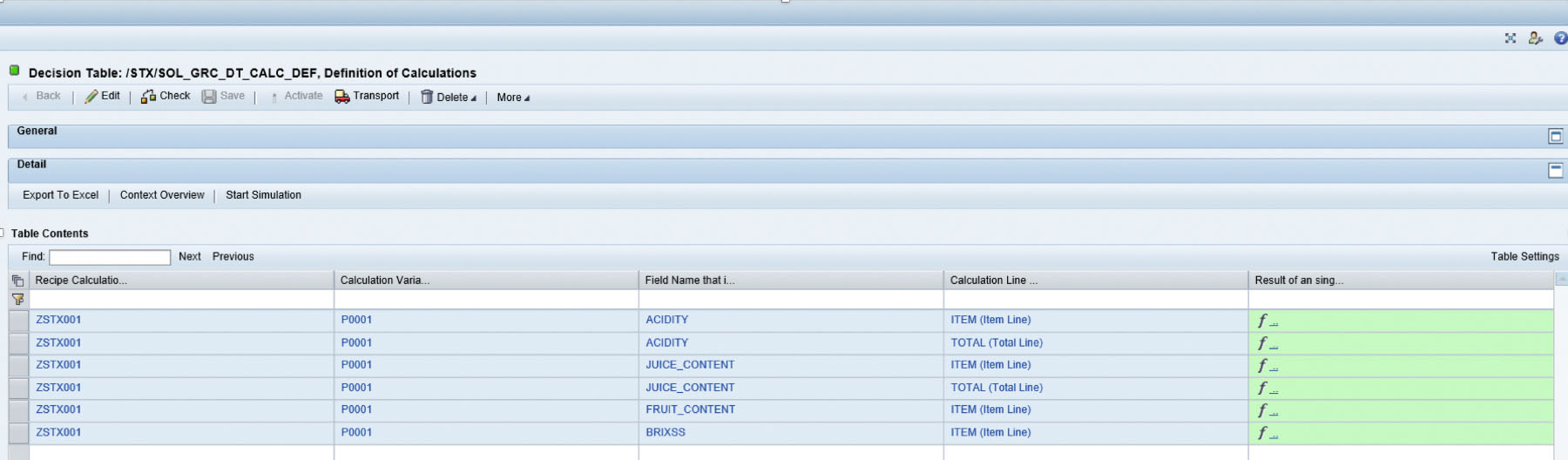Sort by Recipe Calculatio... column header
The height and width of the screenshot is (460, 1568).
tap(181, 281)
